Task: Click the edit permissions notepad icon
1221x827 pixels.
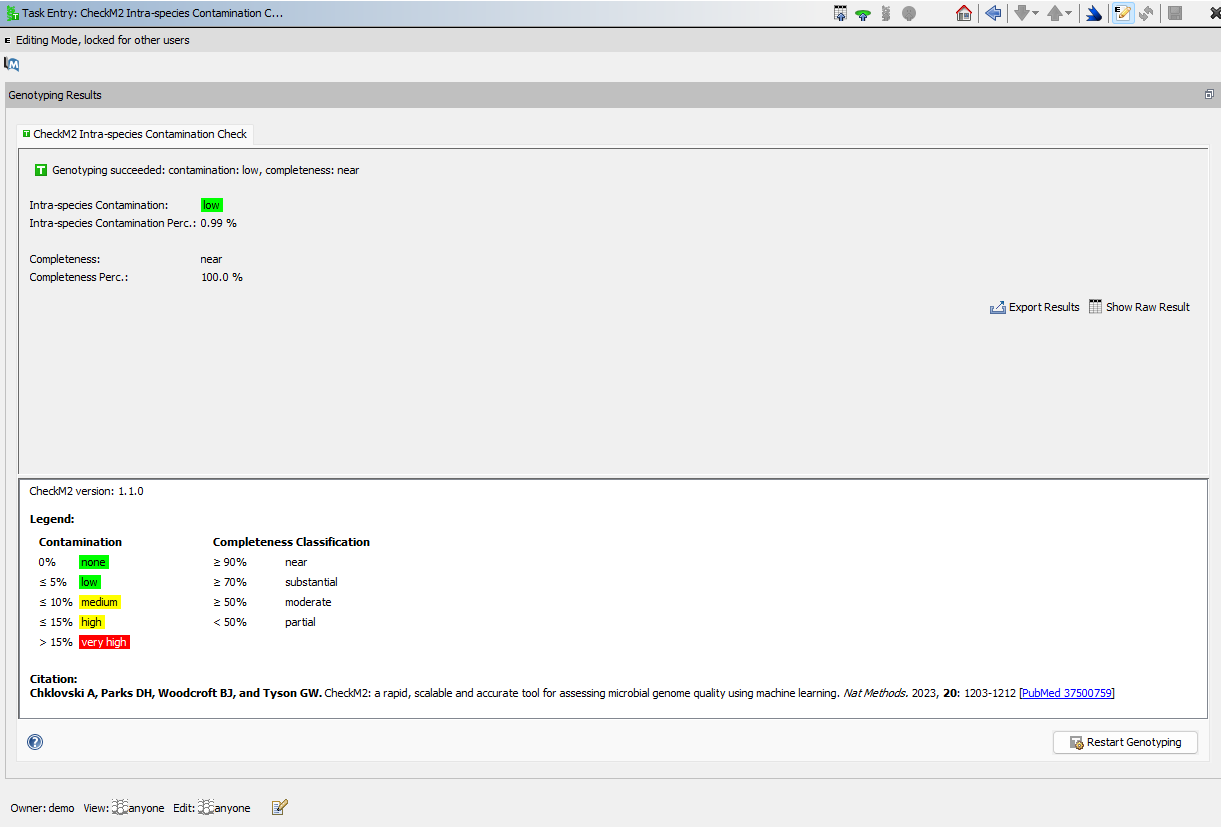Action: (x=280, y=807)
